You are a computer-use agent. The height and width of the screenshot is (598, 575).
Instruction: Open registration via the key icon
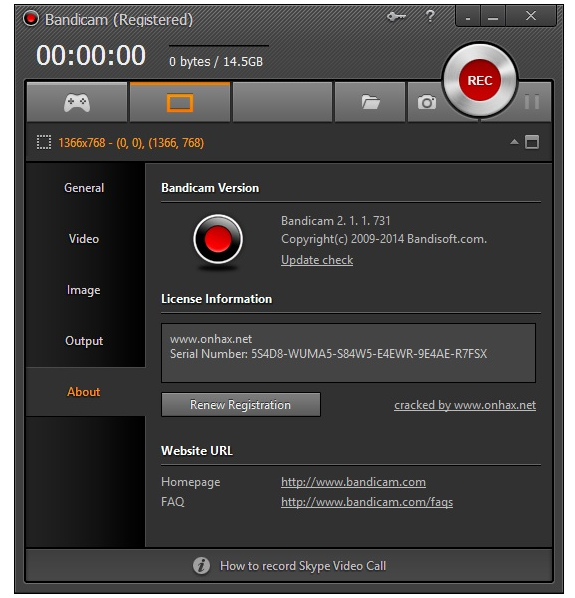pyautogui.click(x=396, y=16)
